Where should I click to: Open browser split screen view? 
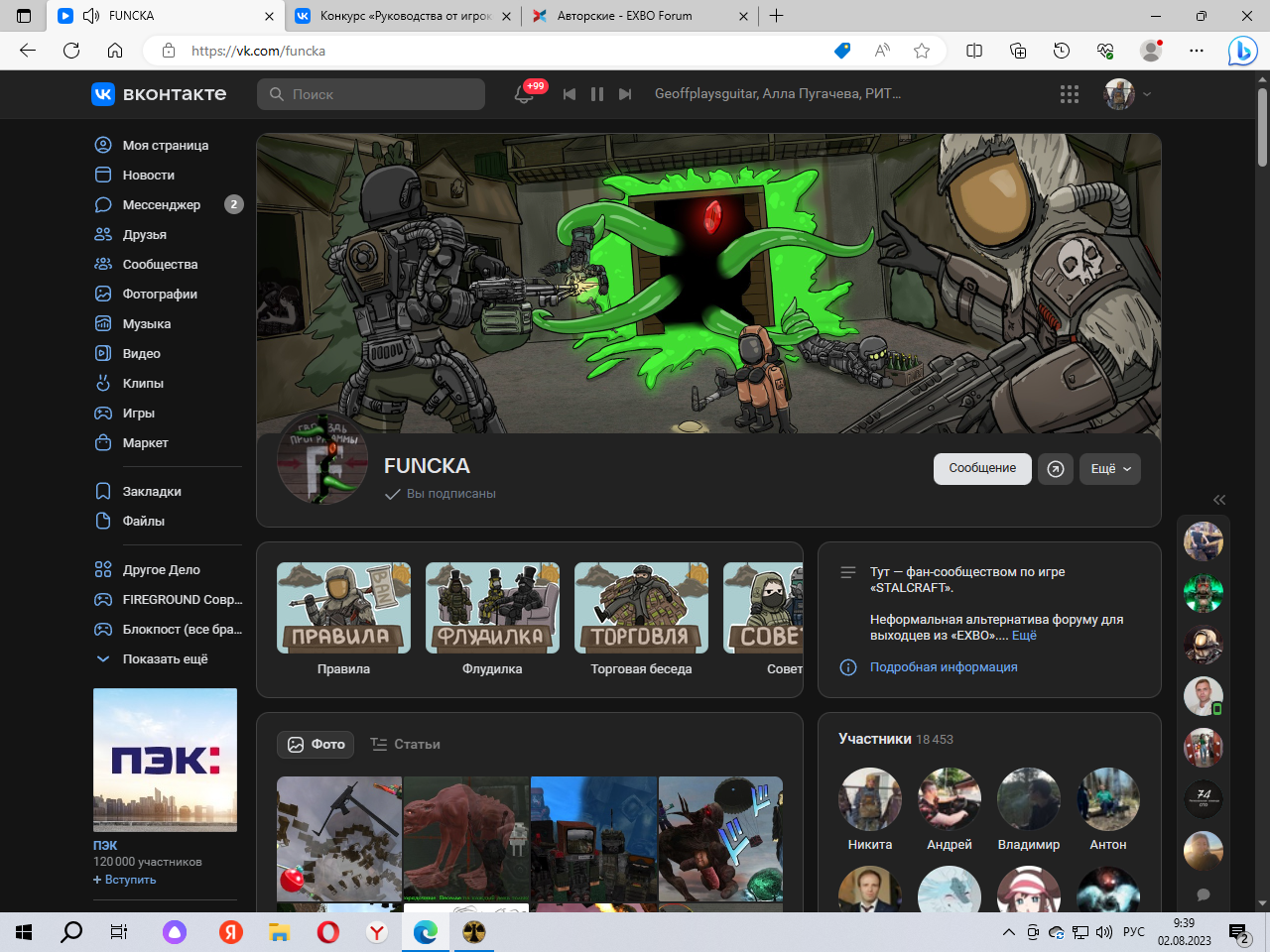tap(974, 51)
